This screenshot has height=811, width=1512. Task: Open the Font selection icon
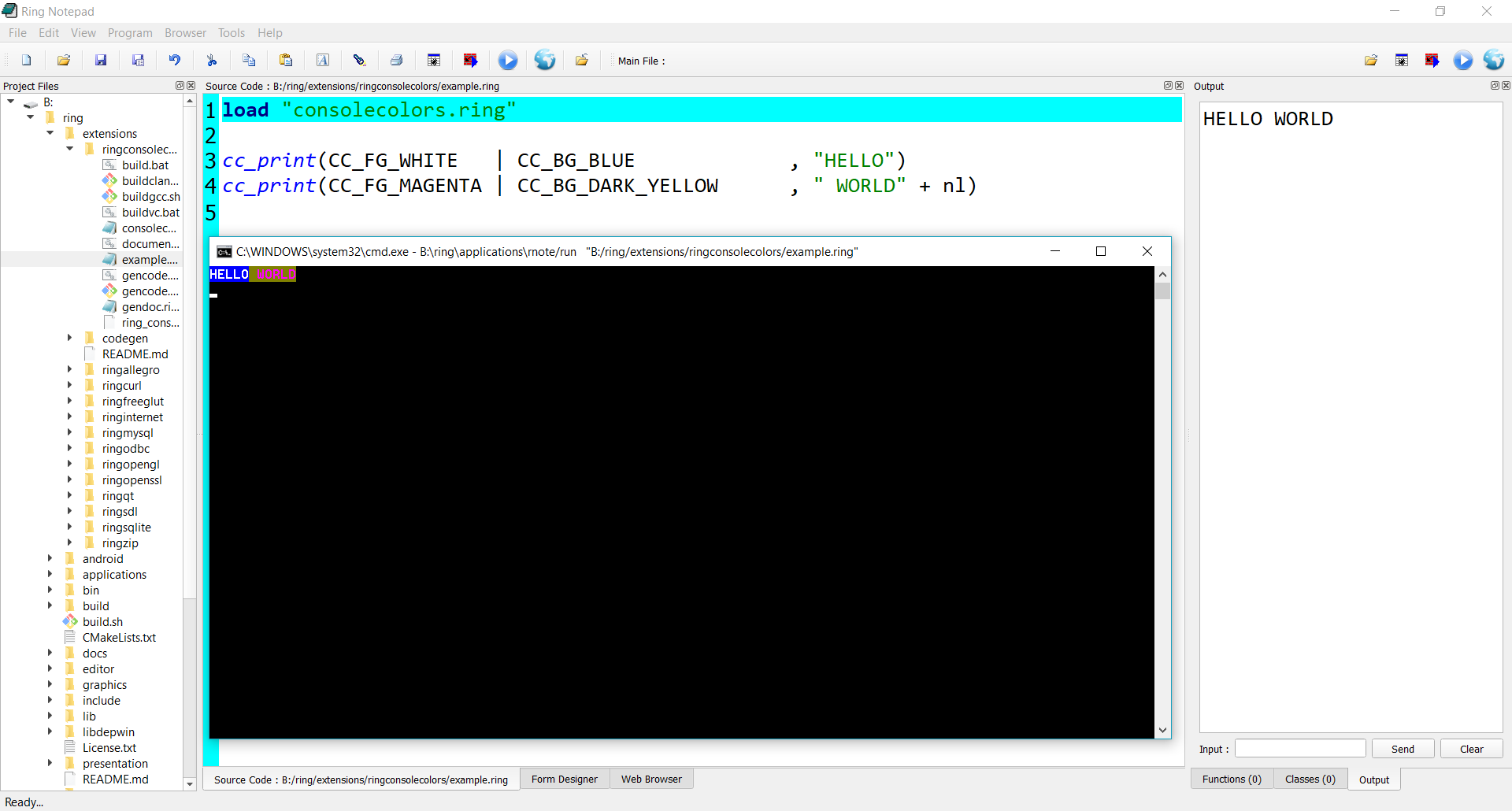tap(323, 61)
